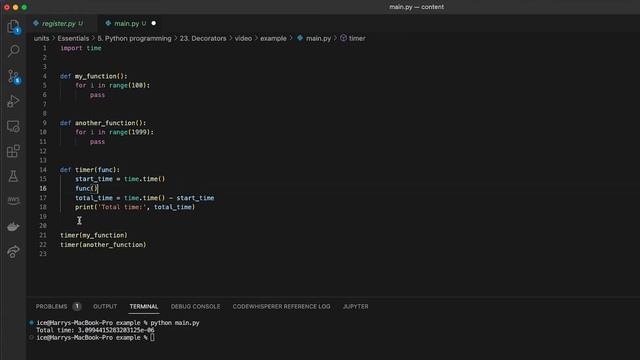Open the Testing flask view
The image size is (640, 360).
coord(13,176)
